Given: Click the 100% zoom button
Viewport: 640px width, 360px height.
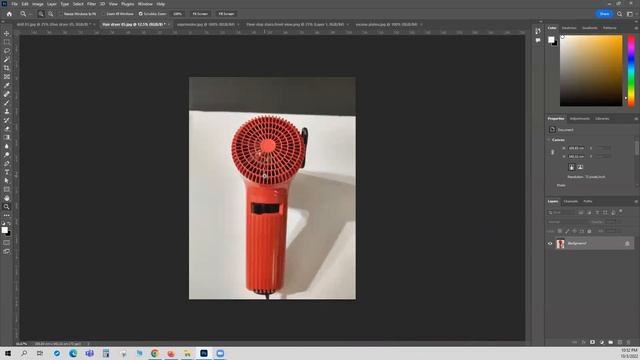Looking at the screenshot, I should [177, 14].
